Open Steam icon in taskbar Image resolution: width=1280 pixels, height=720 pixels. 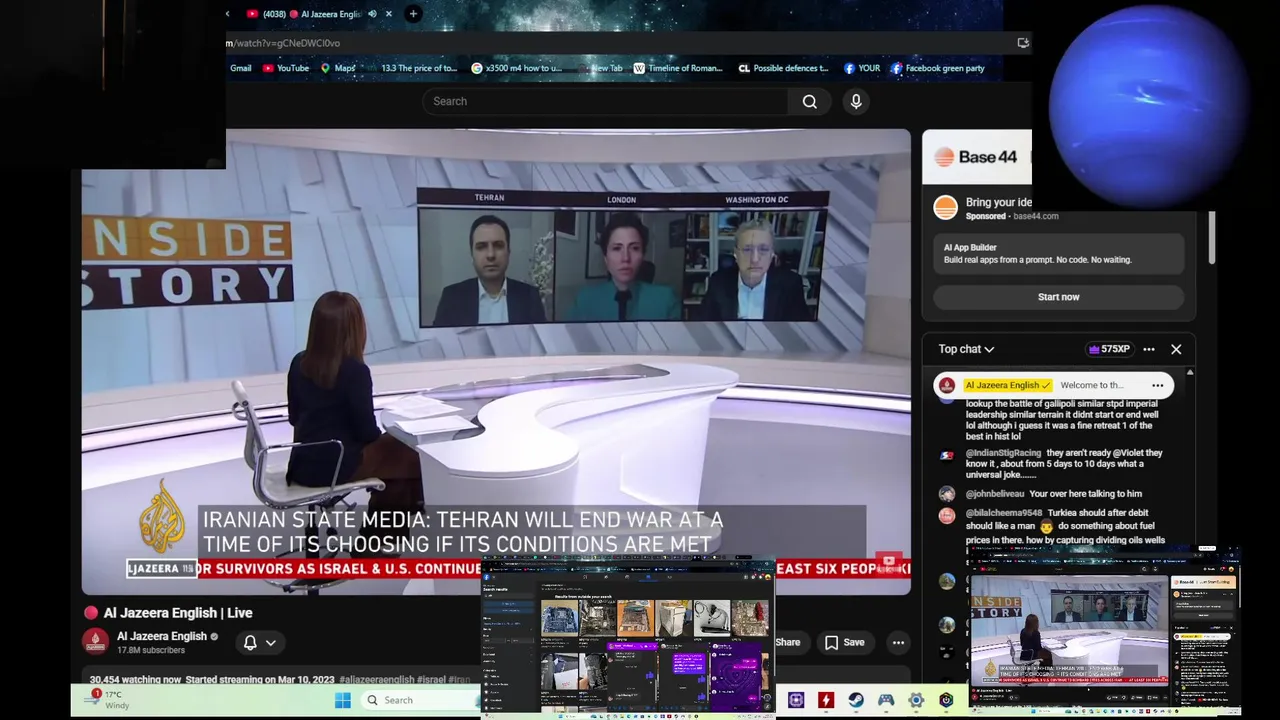point(856,700)
